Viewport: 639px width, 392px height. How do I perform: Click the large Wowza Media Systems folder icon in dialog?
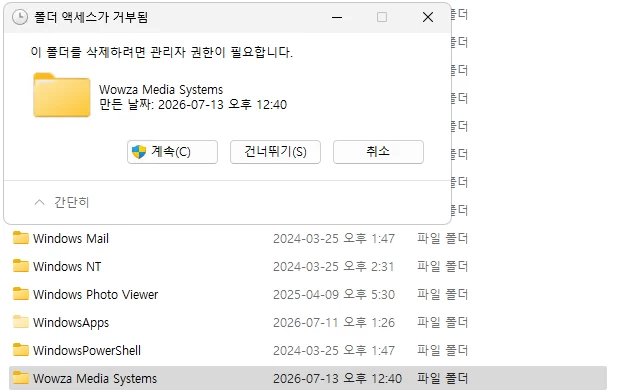click(x=62, y=95)
